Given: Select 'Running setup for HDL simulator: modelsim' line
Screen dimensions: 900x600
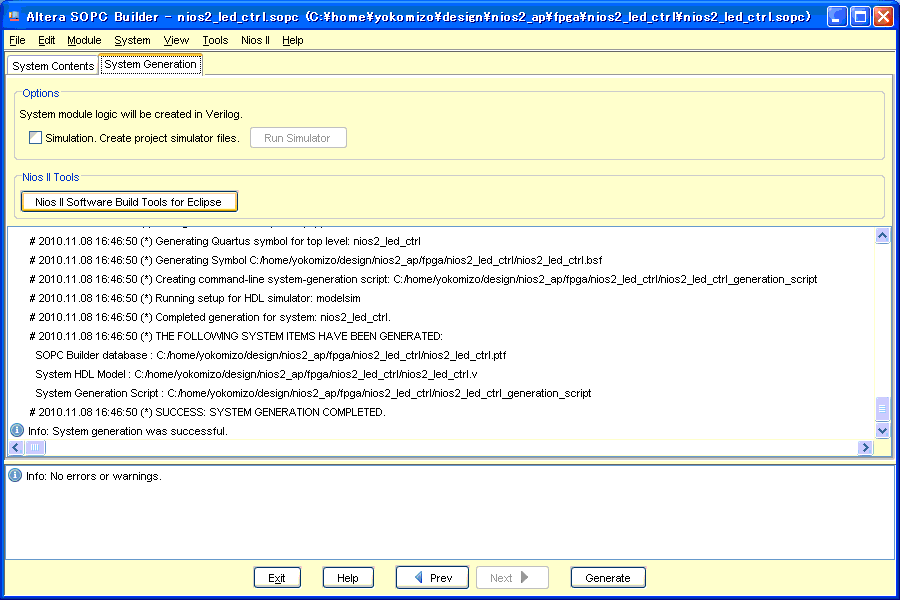Looking at the screenshot, I should click(195, 299).
